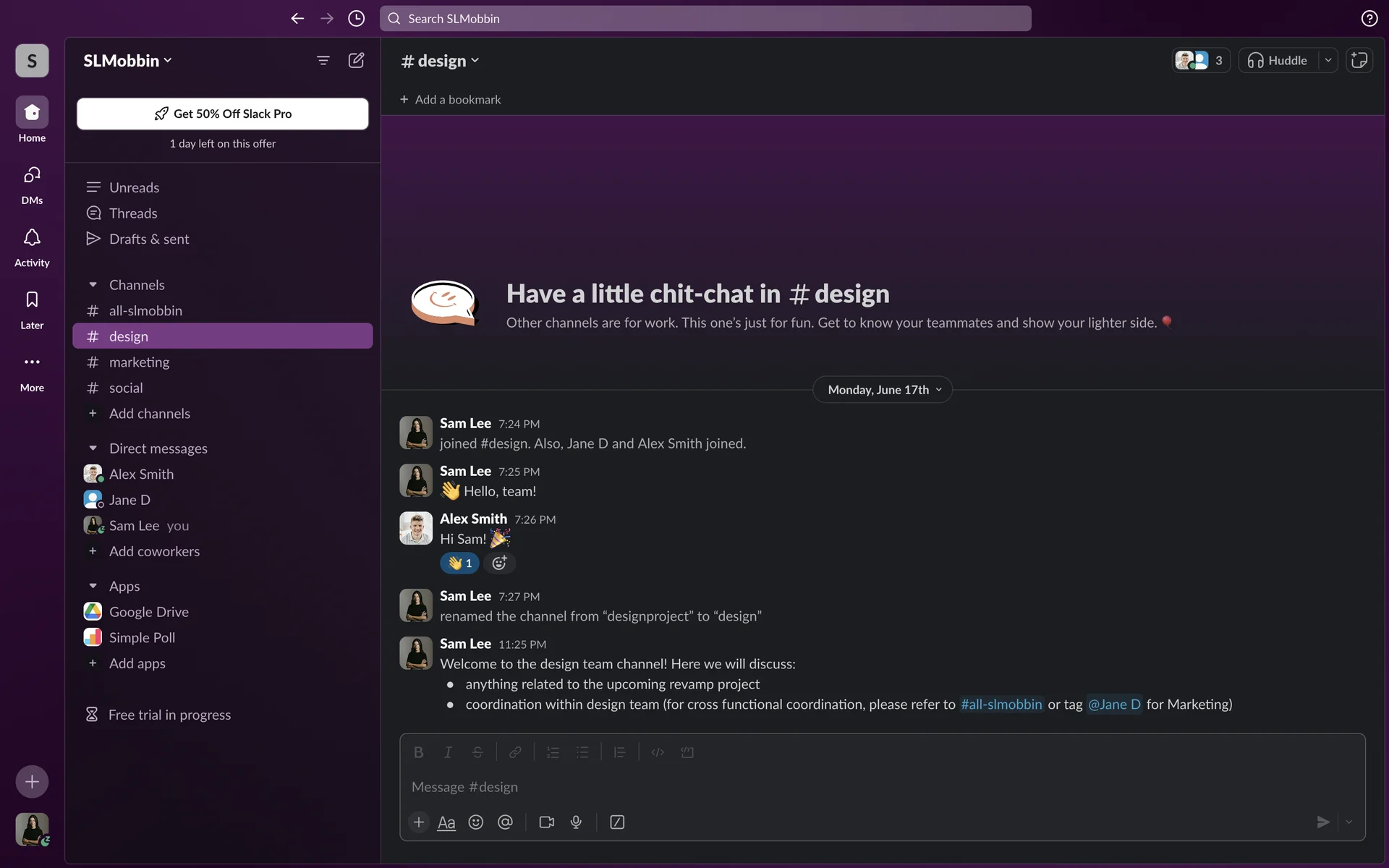Open the marketing channel
The width and height of the screenshot is (1389, 868).
pyautogui.click(x=139, y=362)
